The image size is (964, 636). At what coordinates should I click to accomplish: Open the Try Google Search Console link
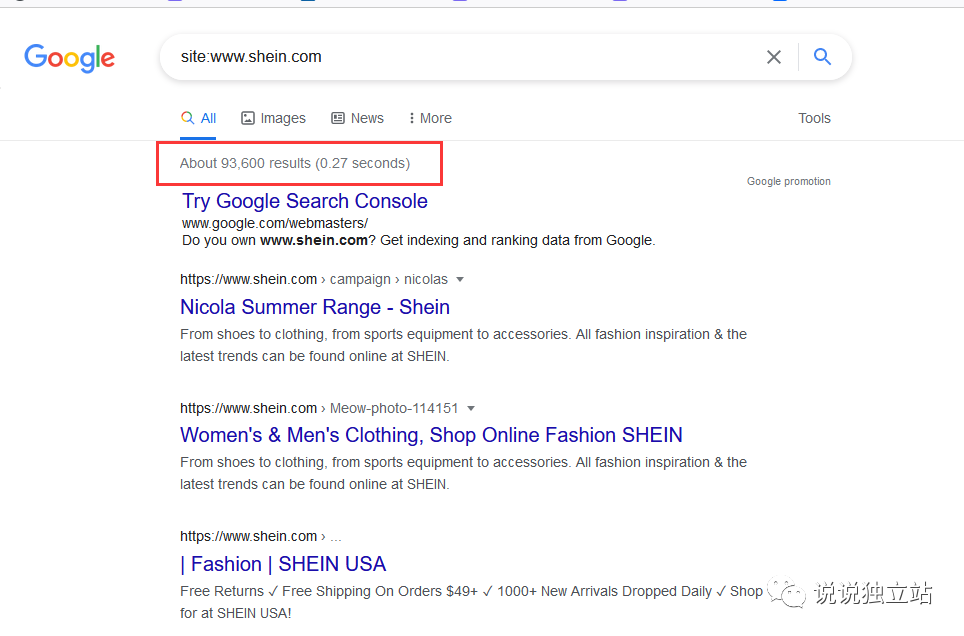pos(304,201)
